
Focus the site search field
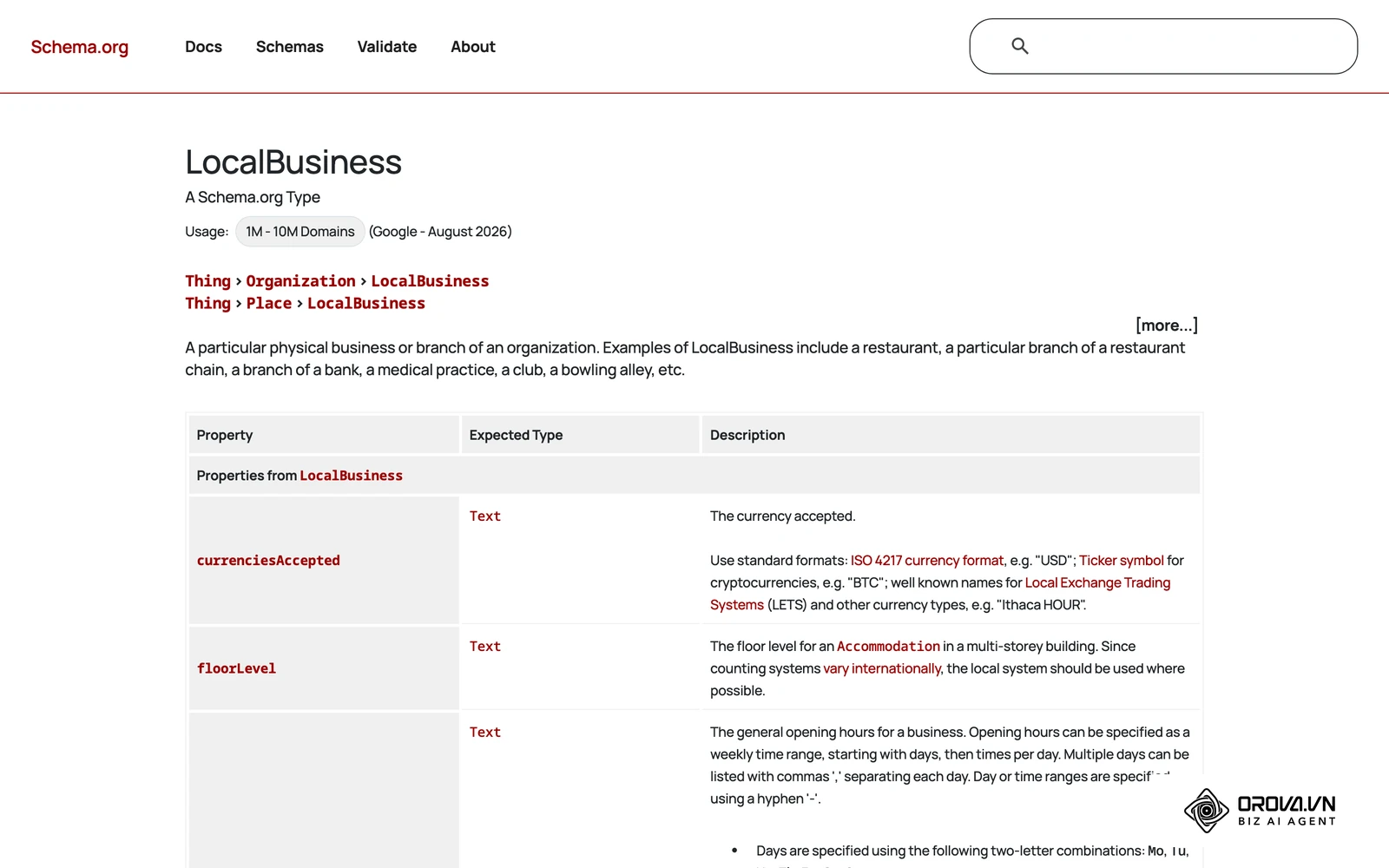click(x=1163, y=46)
